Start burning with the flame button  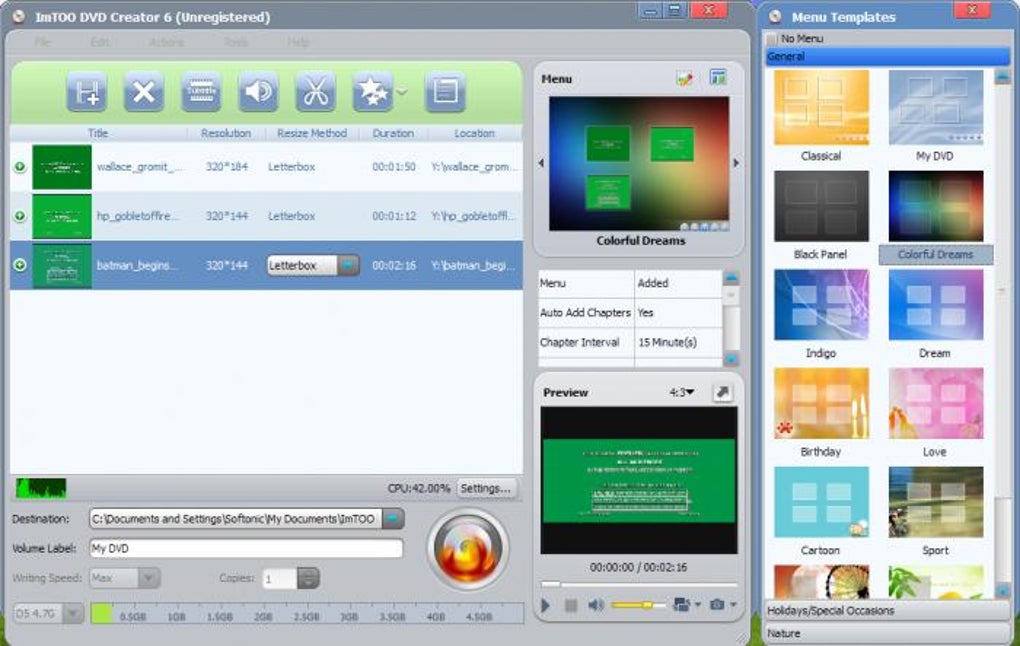(x=468, y=549)
